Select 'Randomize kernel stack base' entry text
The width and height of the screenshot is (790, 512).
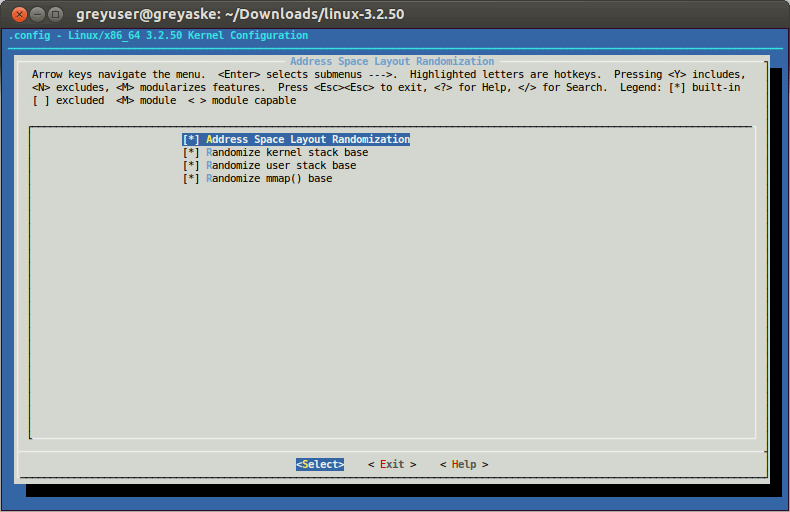pyautogui.click(x=287, y=153)
